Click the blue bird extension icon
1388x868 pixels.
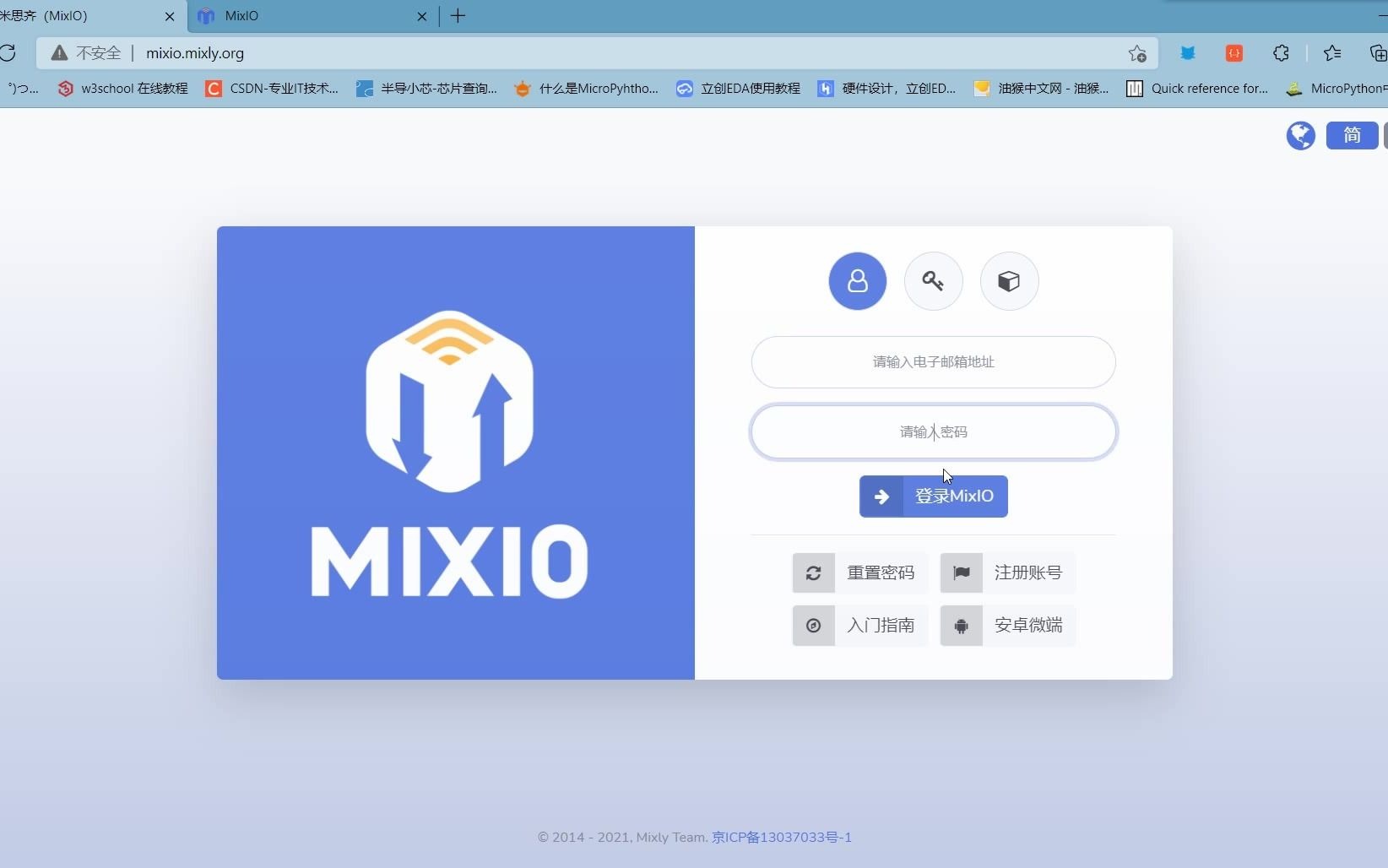pos(1187,53)
